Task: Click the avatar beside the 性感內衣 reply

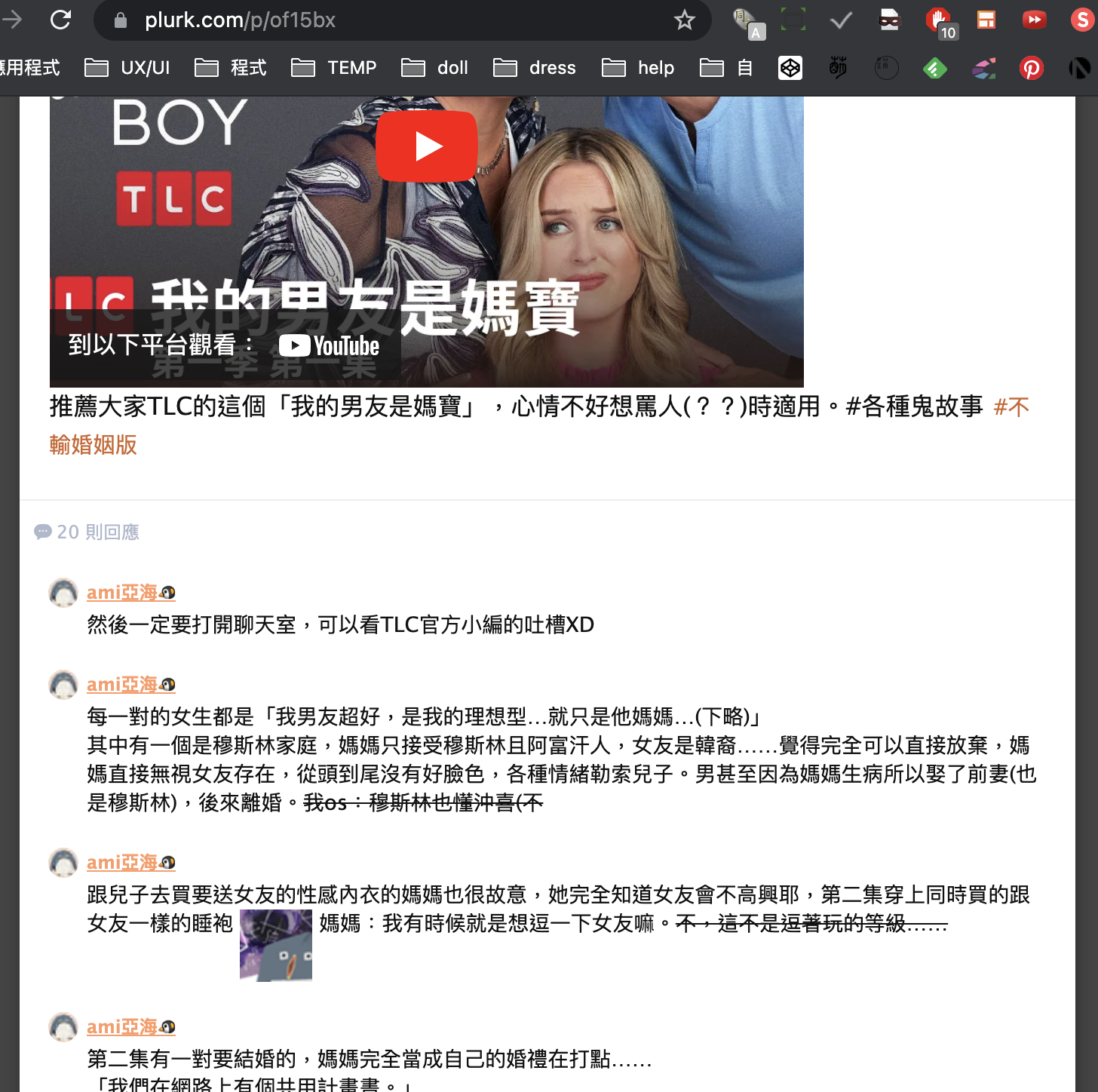Action: click(63, 863)
